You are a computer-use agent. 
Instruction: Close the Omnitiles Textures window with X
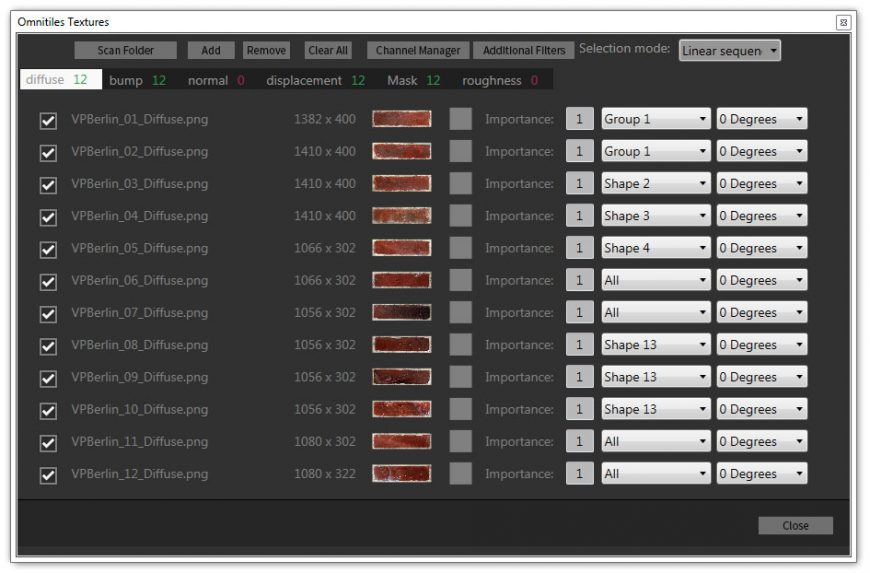click(843, 22)
